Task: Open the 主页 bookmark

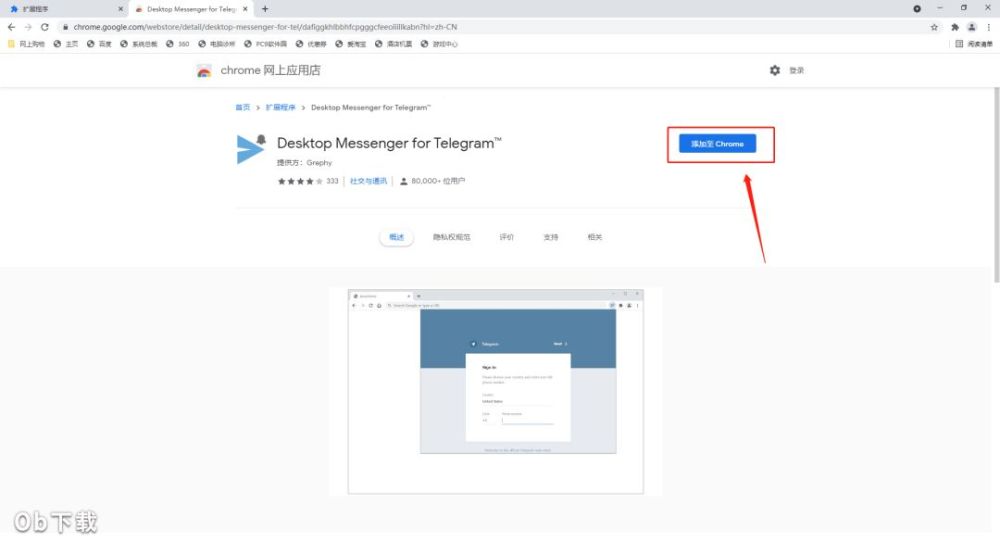Action: click(x=66, y=44)
